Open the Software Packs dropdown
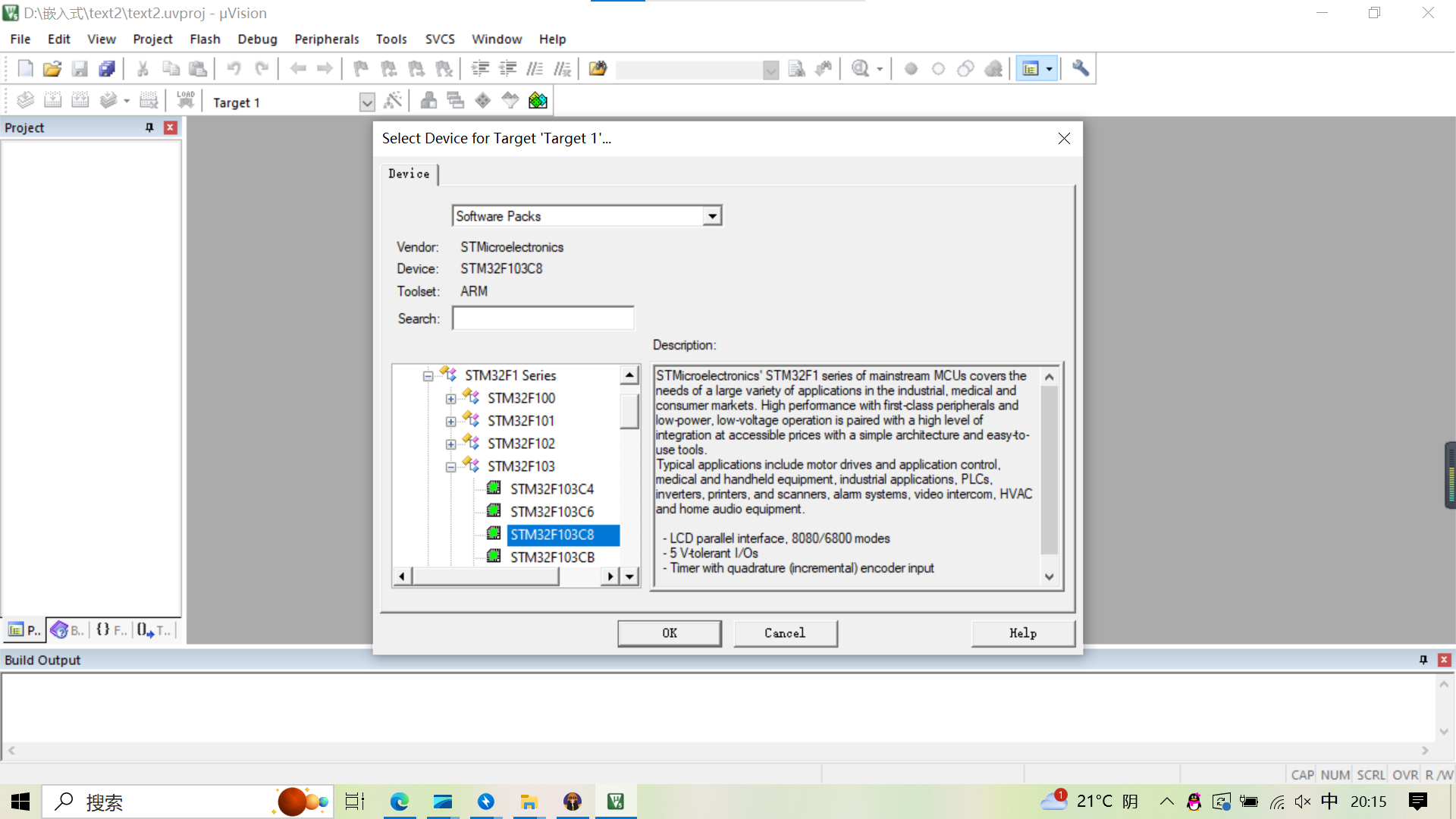Screen dimensions: 1456x819 click(x=711, y=216)
